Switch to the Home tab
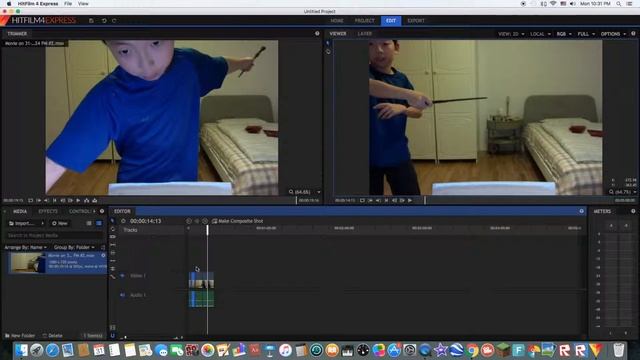The width and height of the screenshot is (640, 360). 337,20
